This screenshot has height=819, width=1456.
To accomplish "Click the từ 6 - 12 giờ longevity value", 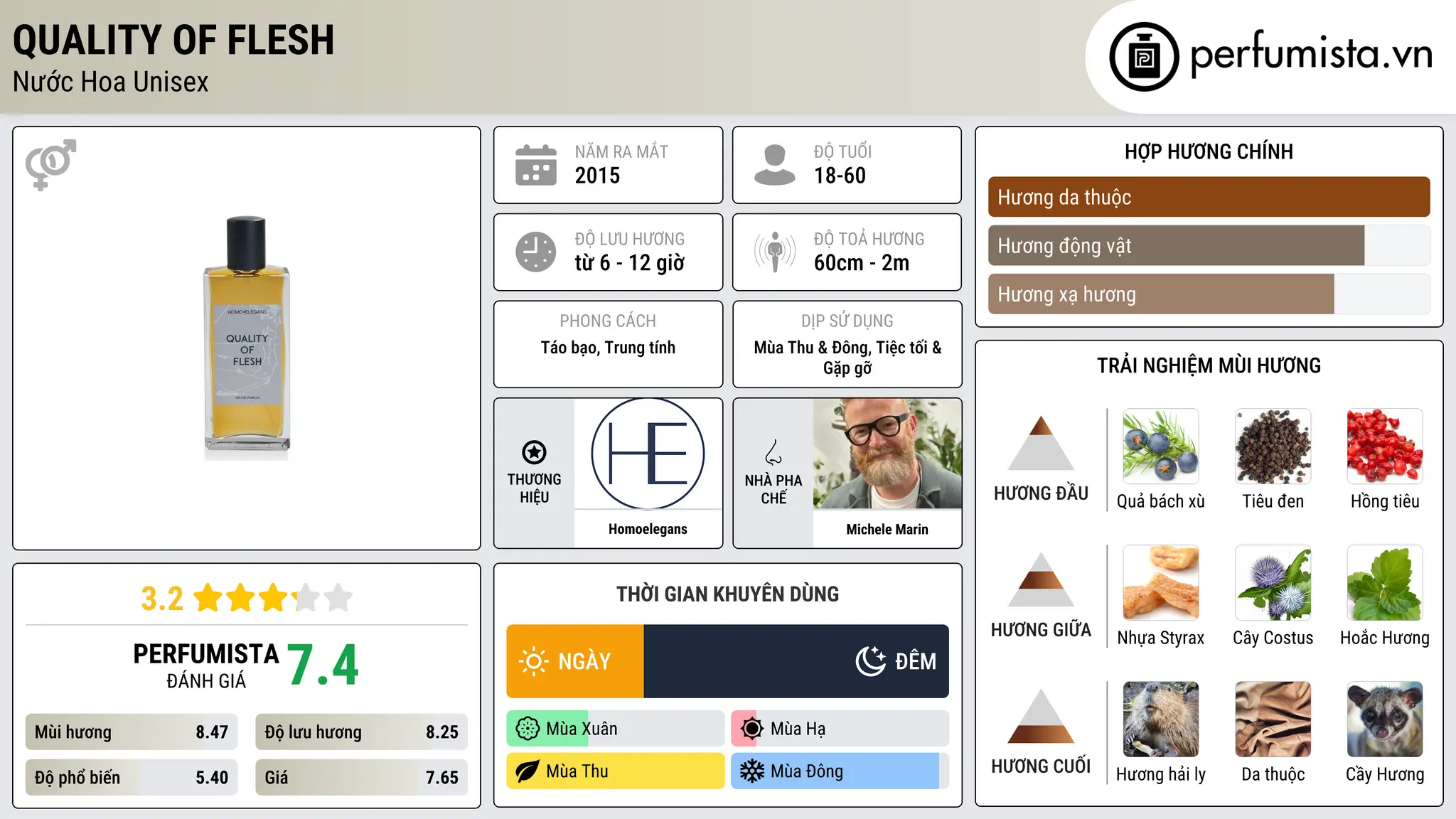I will (x=629, y=263).
